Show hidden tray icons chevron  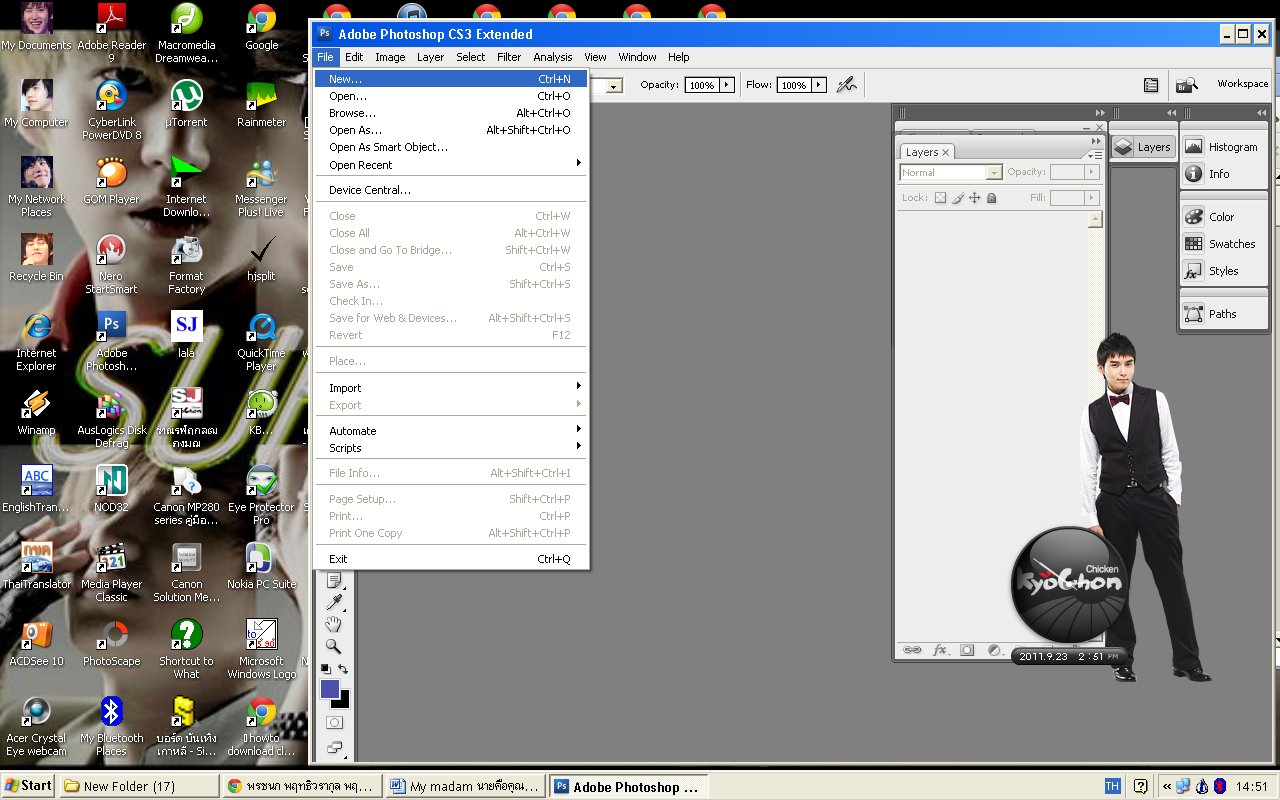tap(1166, 787)
